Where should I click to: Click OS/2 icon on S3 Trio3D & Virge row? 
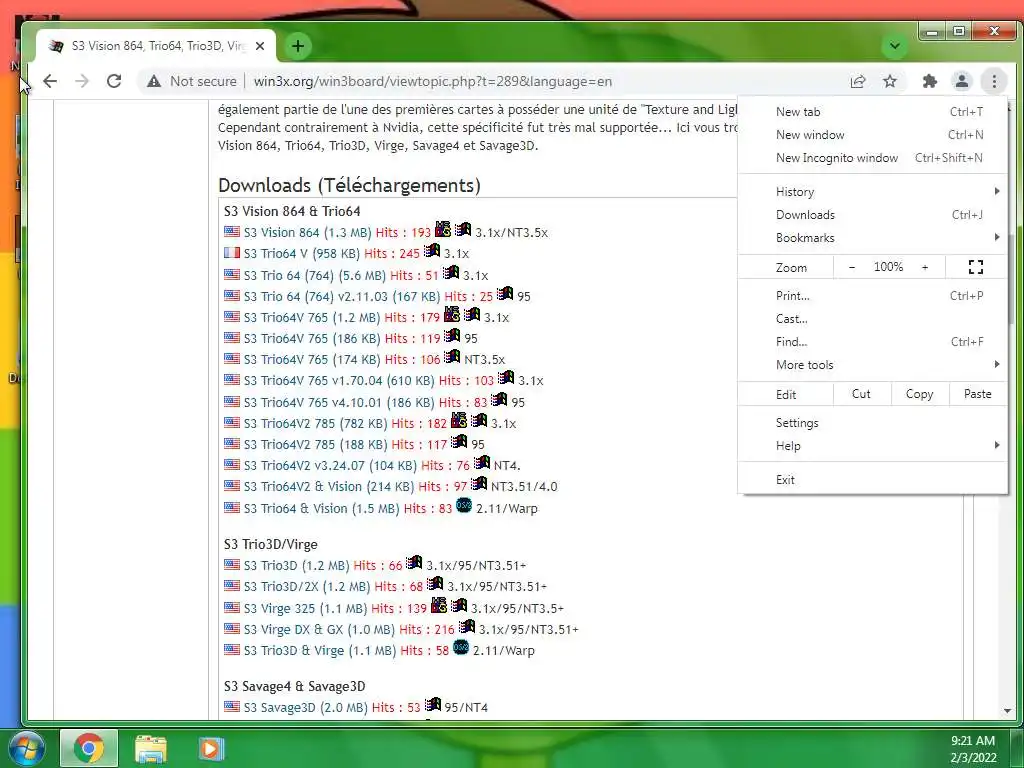click(461, 647)
